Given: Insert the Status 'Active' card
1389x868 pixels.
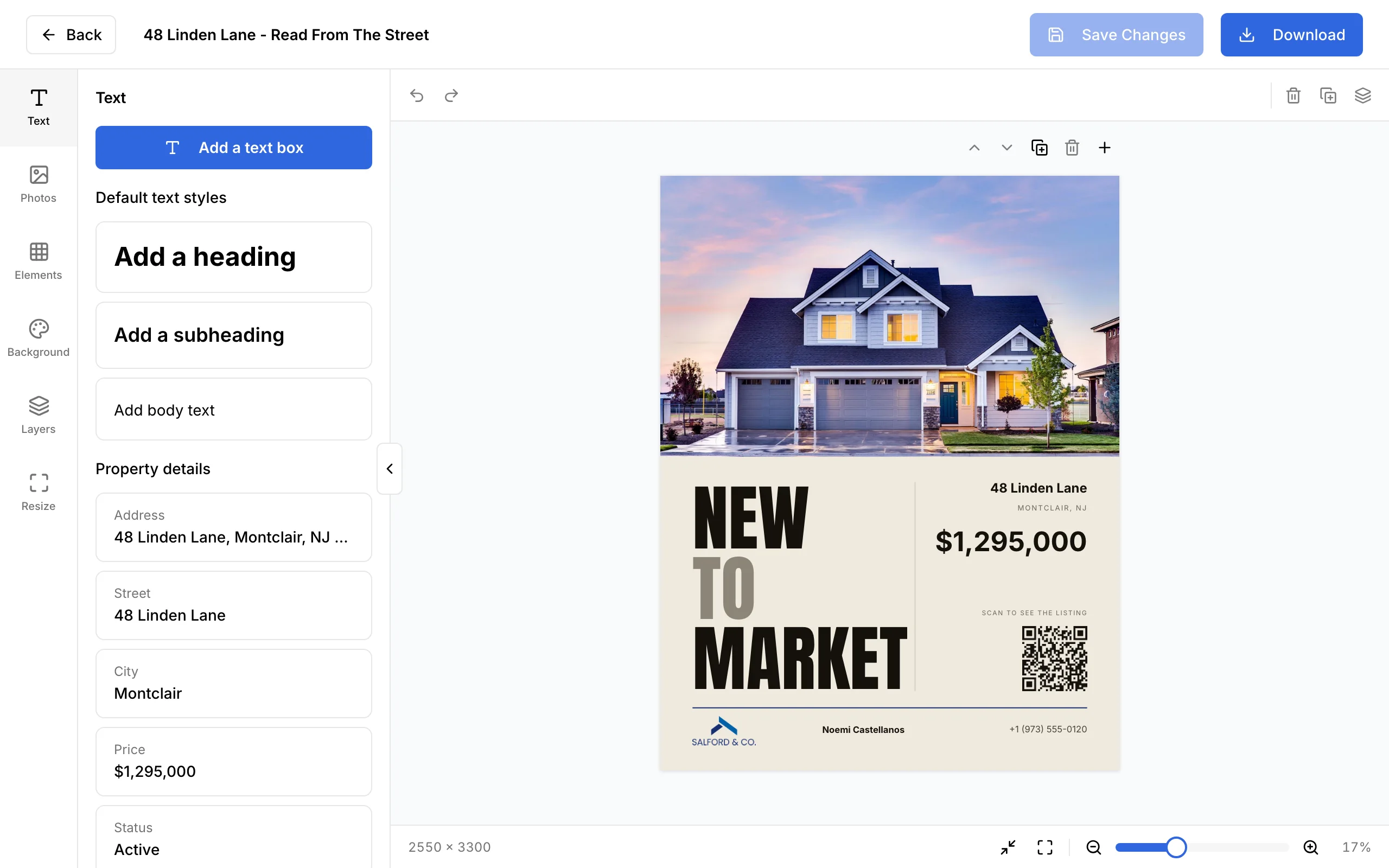Looking at the screenshot, I should (x=234, y=837).
